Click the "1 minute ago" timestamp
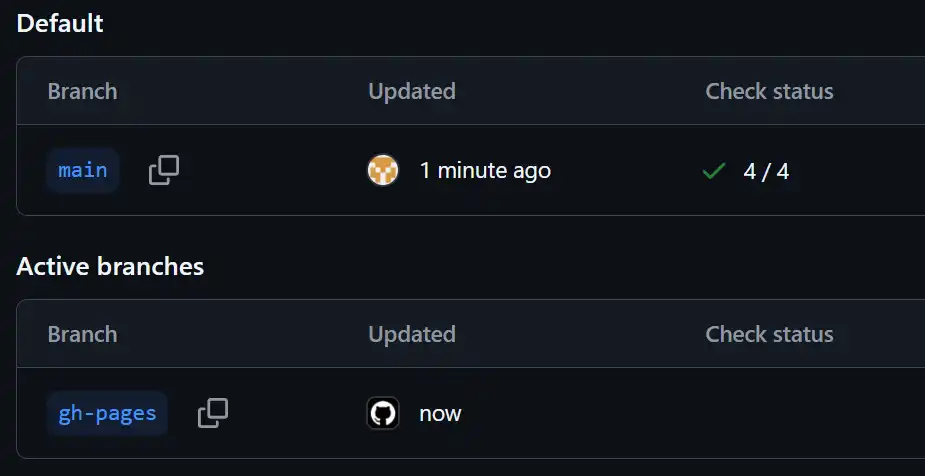Image resolution: width=925 pixels, height=476 pixels. tap(485, 171)
